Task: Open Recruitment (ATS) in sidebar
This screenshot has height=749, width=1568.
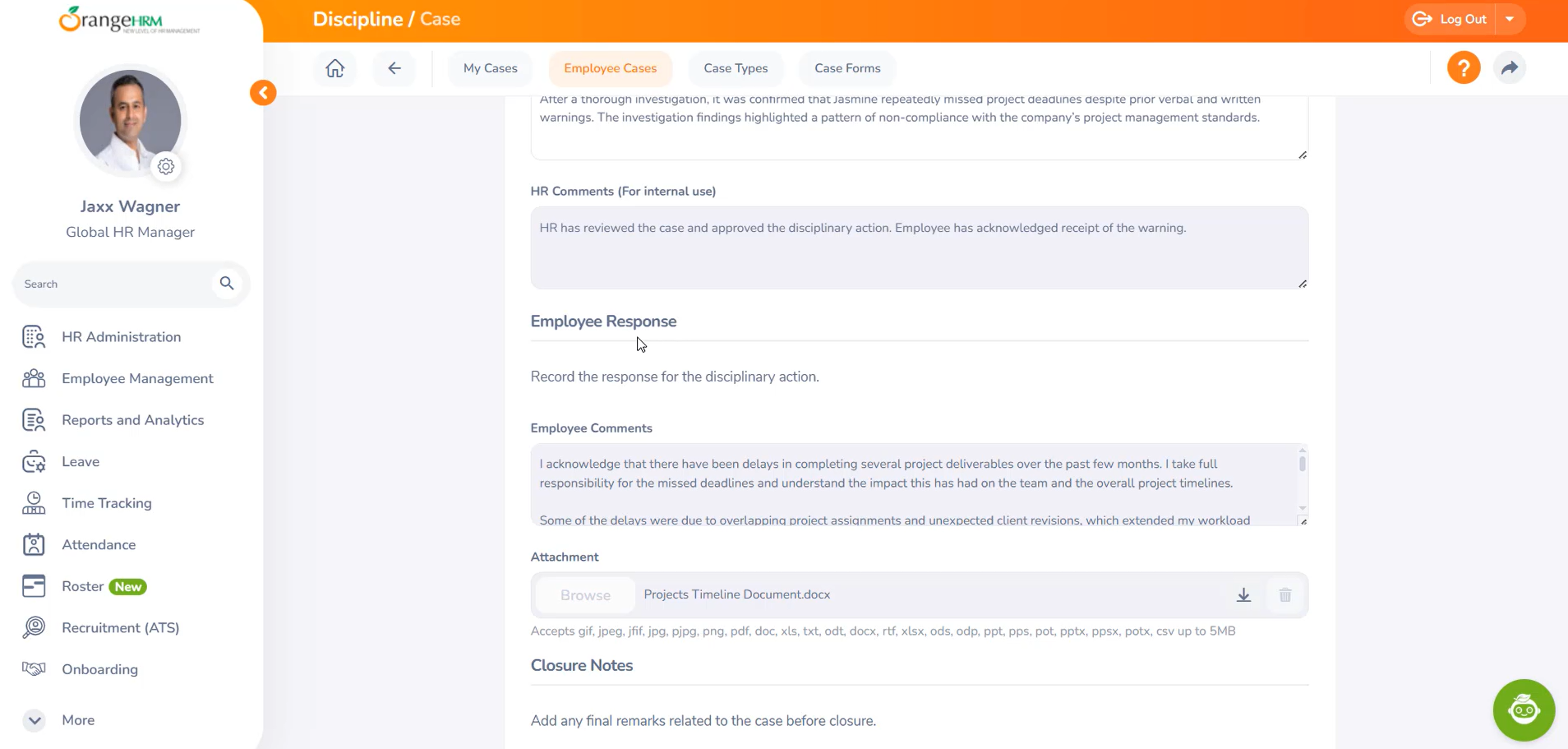Action: [x=120, y=628]
